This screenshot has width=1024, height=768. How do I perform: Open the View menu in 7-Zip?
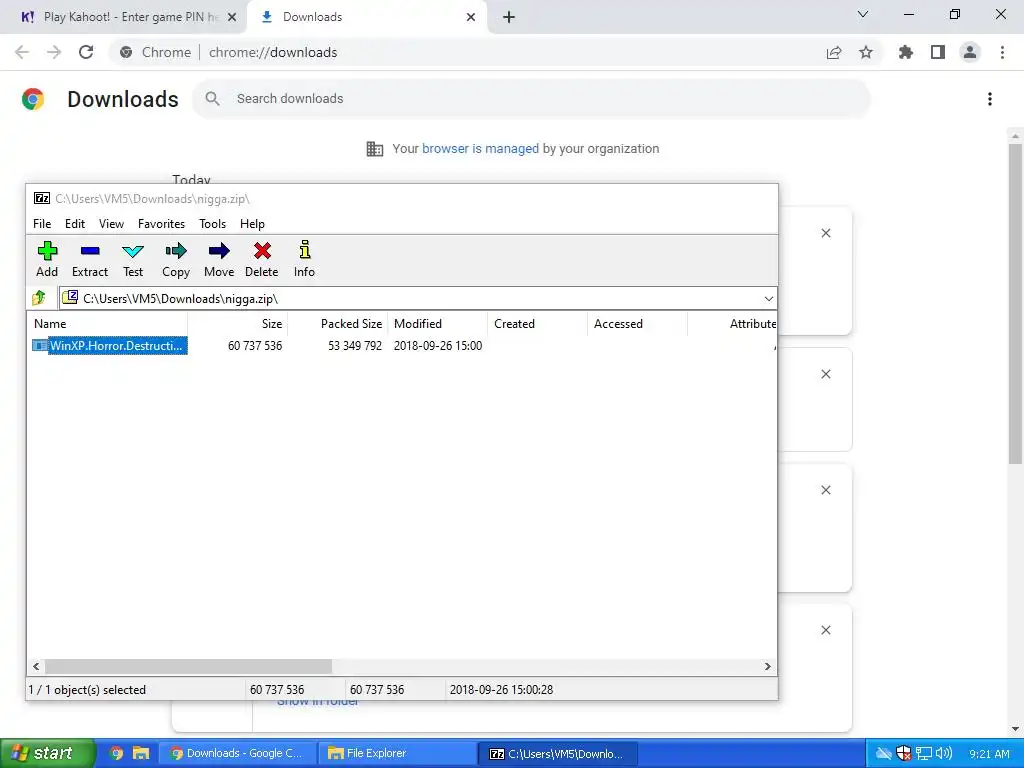[x=111, y=224]
